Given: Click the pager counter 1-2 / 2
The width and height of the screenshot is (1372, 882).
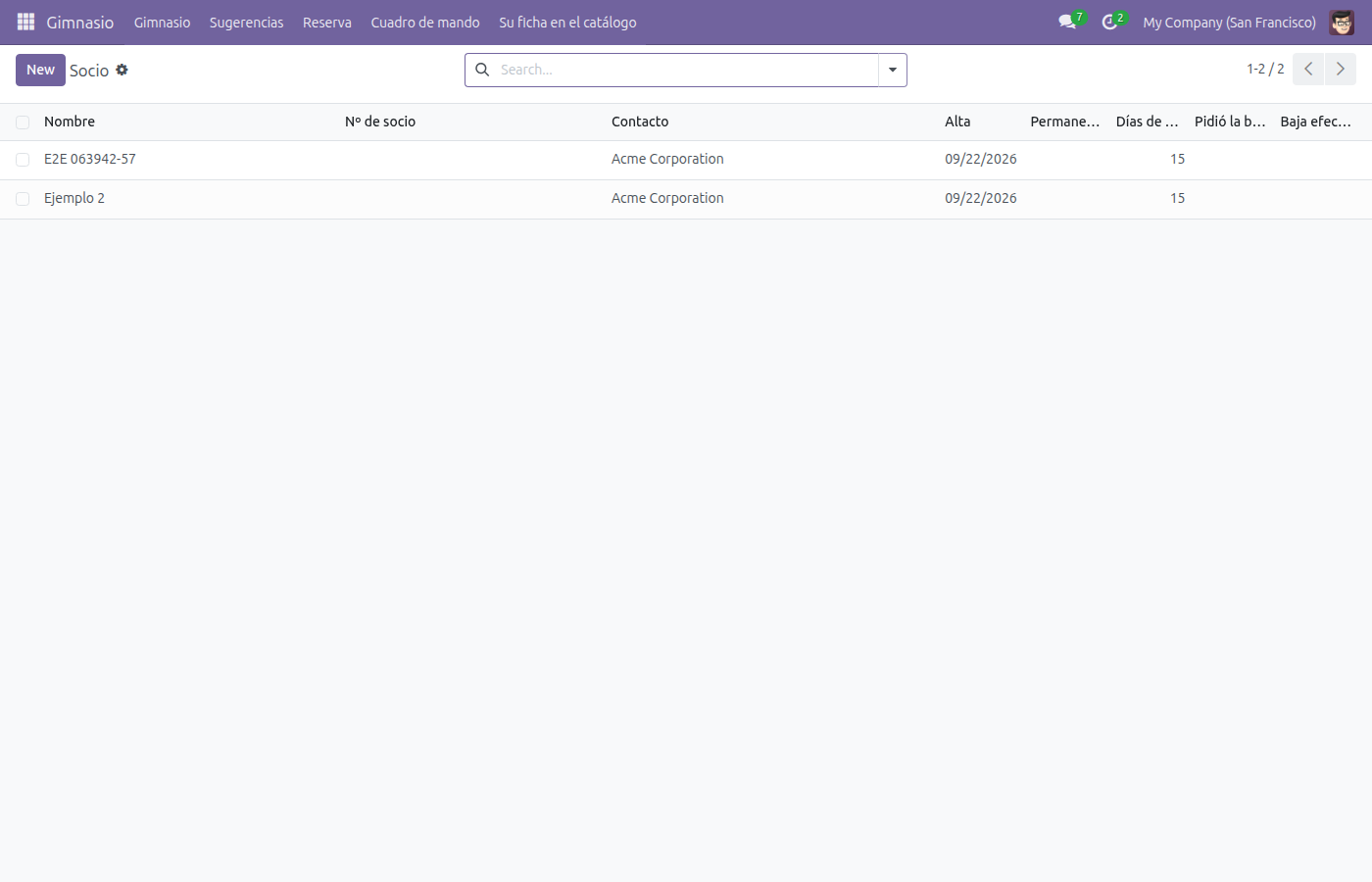Looking at the screenshot, I should coord(1265,69).
